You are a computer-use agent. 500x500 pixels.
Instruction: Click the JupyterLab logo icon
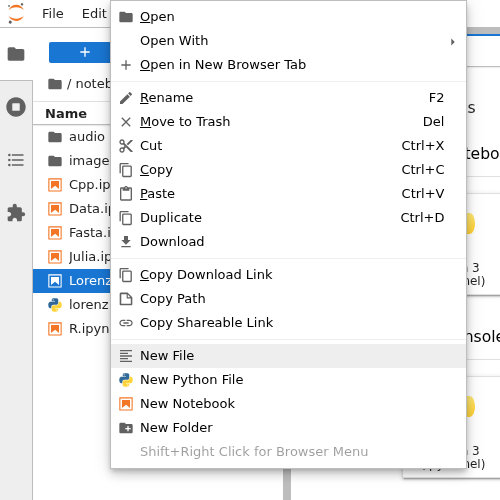(x=16, y=13)
